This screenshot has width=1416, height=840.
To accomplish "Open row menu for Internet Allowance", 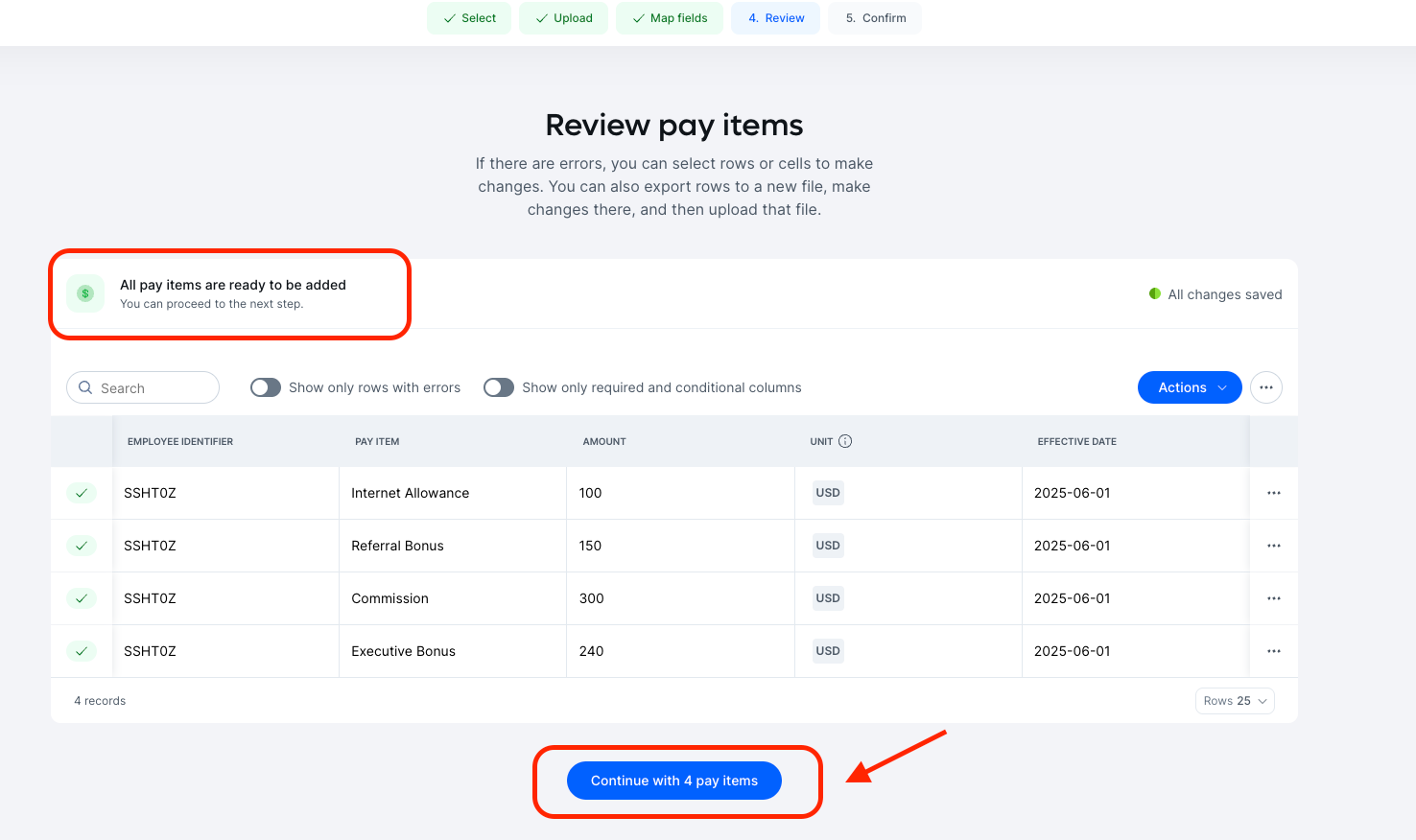I will tap(1274, 493).
